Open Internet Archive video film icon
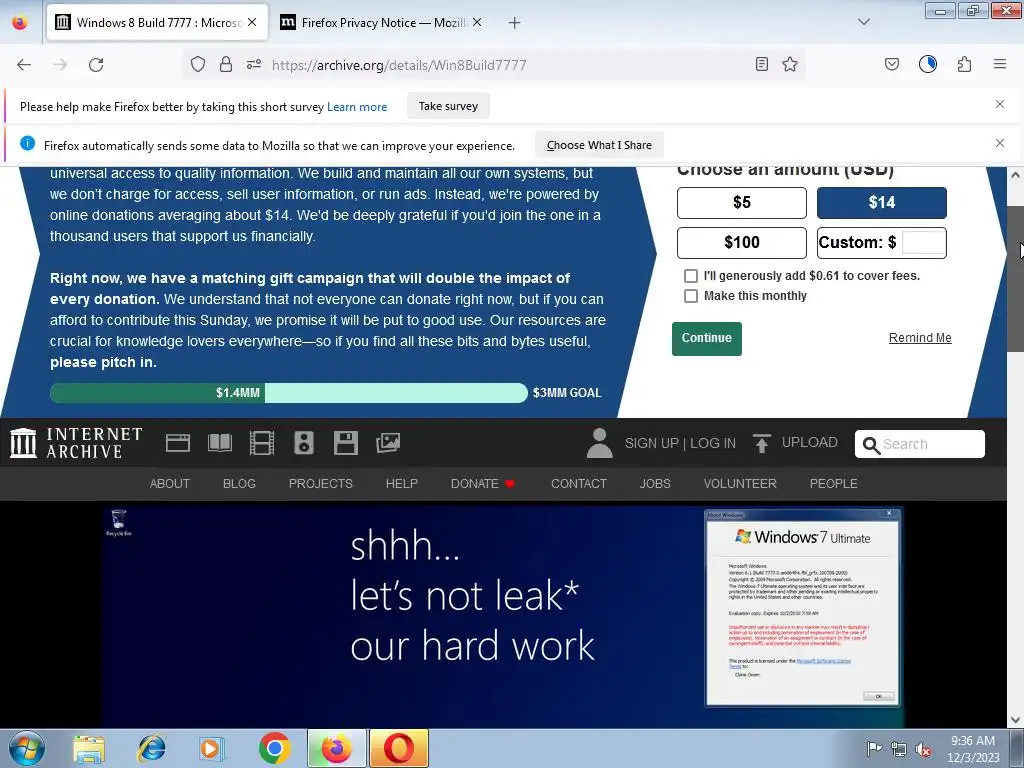 tap(261, 443)
